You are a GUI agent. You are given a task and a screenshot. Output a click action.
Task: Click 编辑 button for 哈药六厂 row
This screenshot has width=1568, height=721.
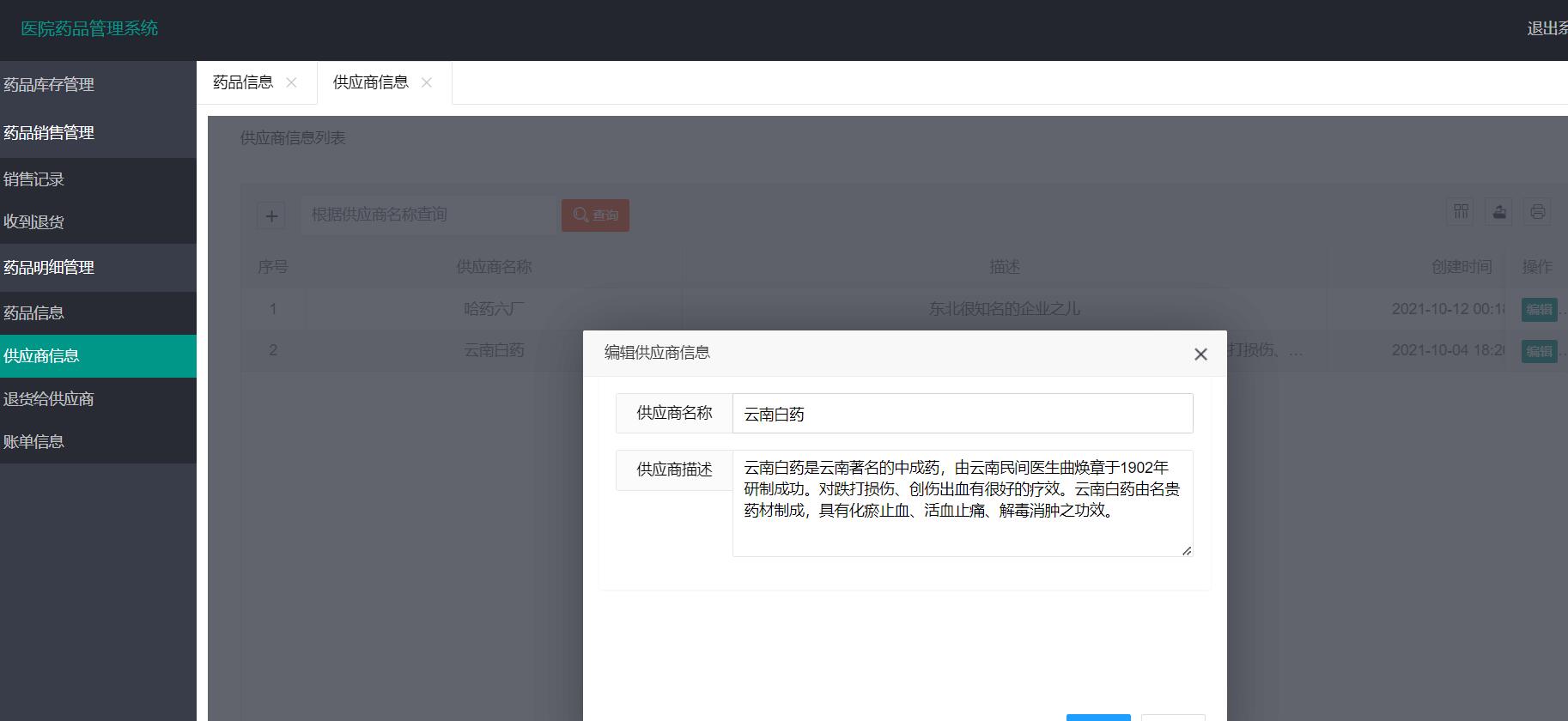(x=1539, y=309)
